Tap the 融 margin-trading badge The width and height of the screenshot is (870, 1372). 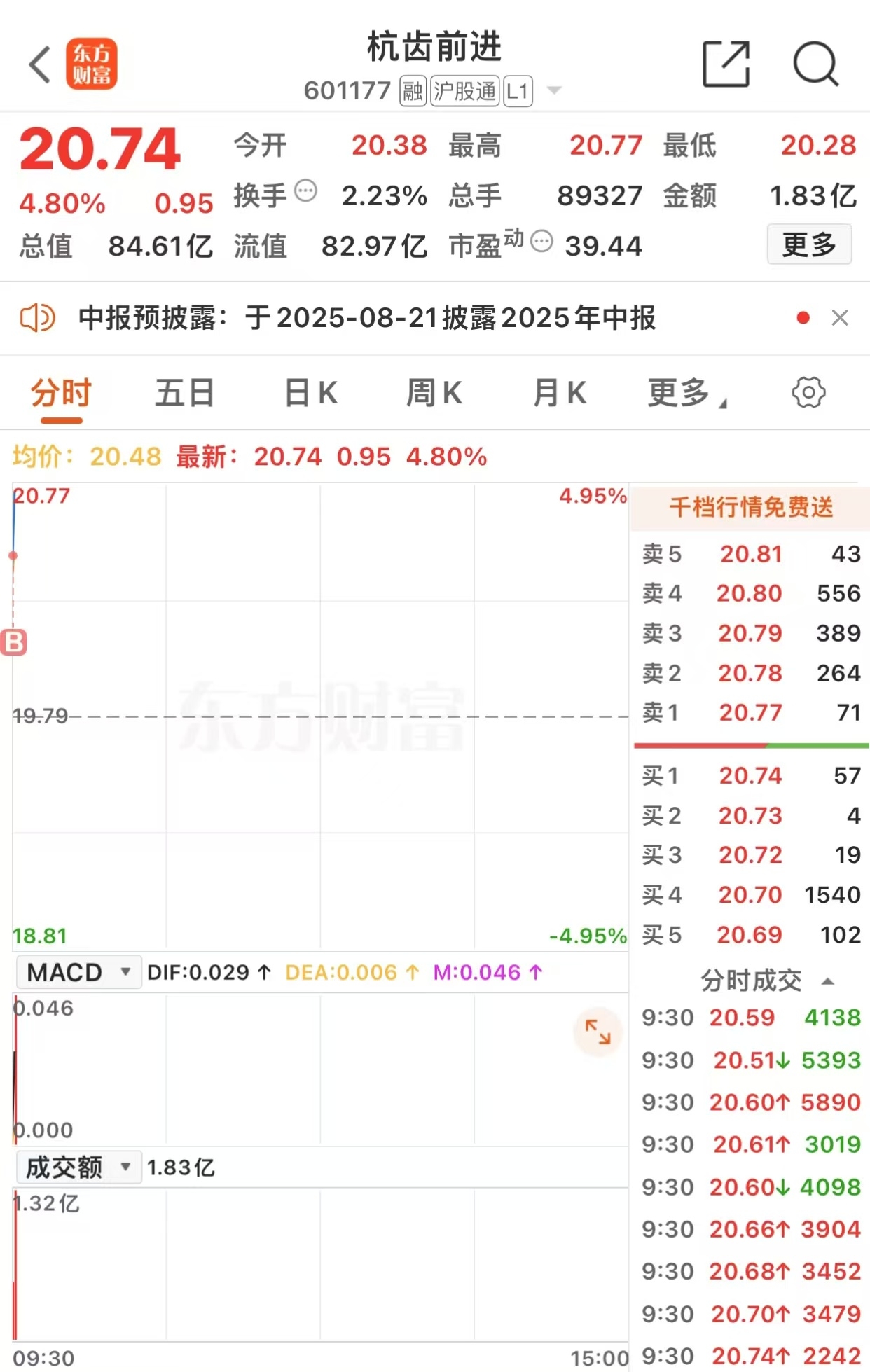(413, 91)
